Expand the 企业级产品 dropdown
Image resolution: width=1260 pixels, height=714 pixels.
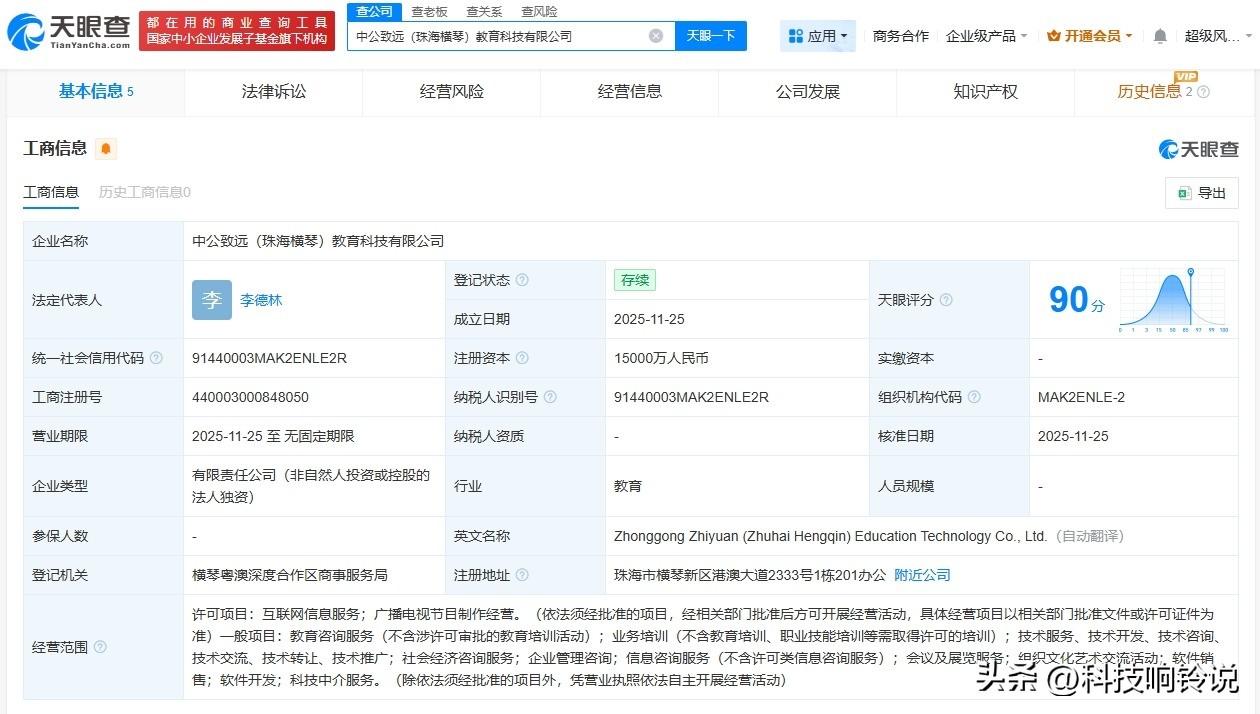click(x=986, y=36)
